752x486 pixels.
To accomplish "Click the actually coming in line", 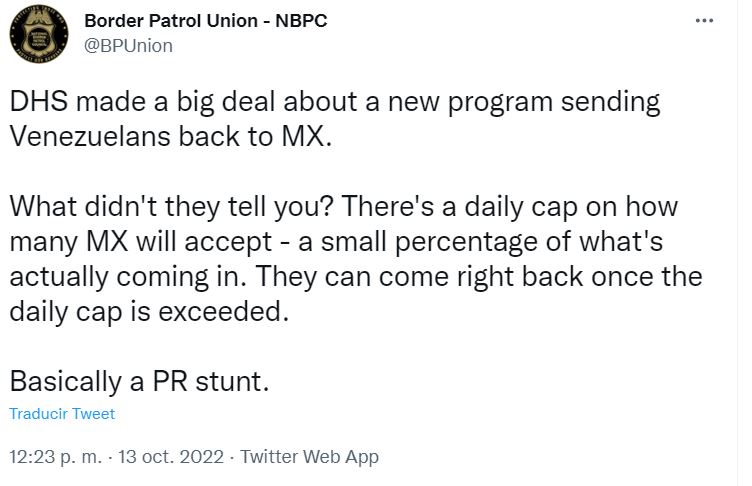I will pos(355,276).
